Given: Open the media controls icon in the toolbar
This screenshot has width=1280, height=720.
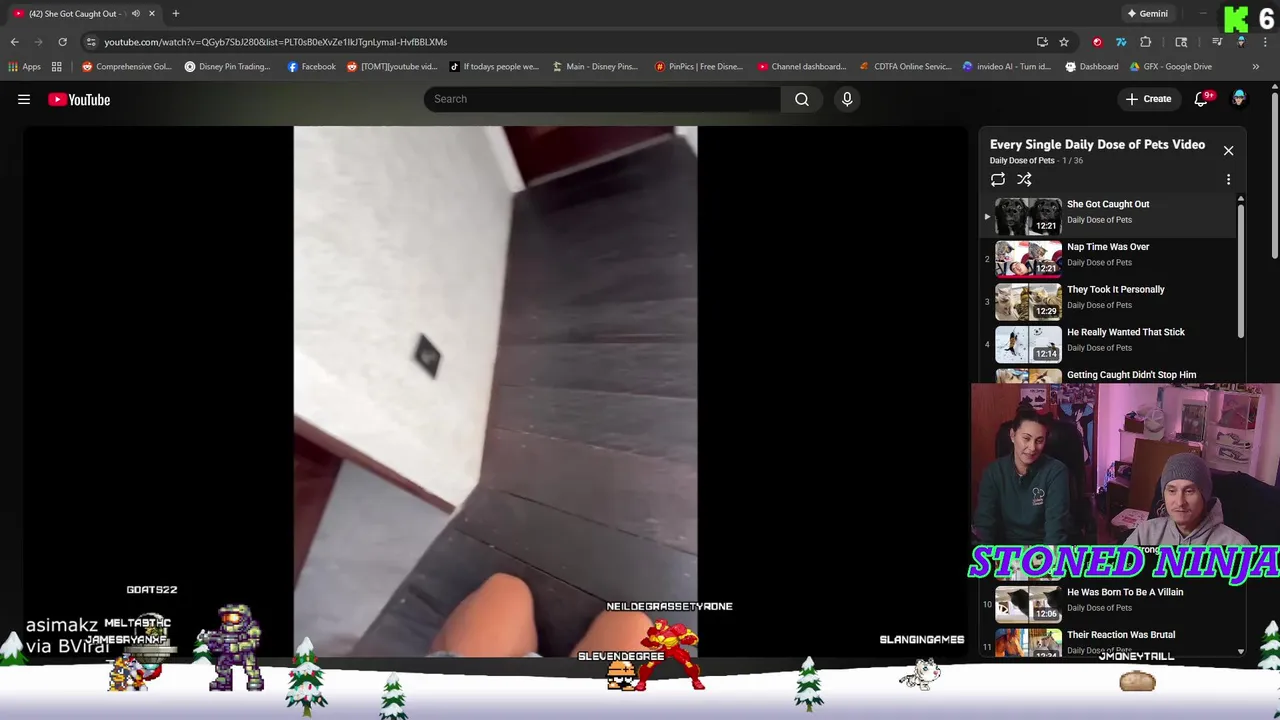Looking at the screenshot, I should click(x=1217, y=42).
